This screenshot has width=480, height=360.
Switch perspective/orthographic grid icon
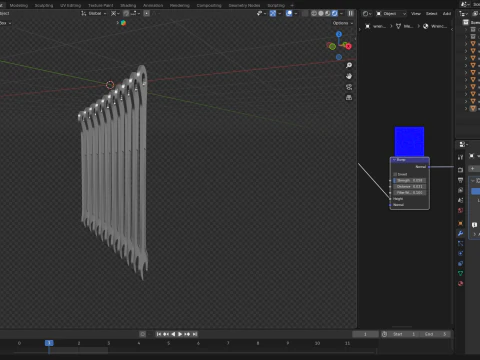click(x=349, y=98)
